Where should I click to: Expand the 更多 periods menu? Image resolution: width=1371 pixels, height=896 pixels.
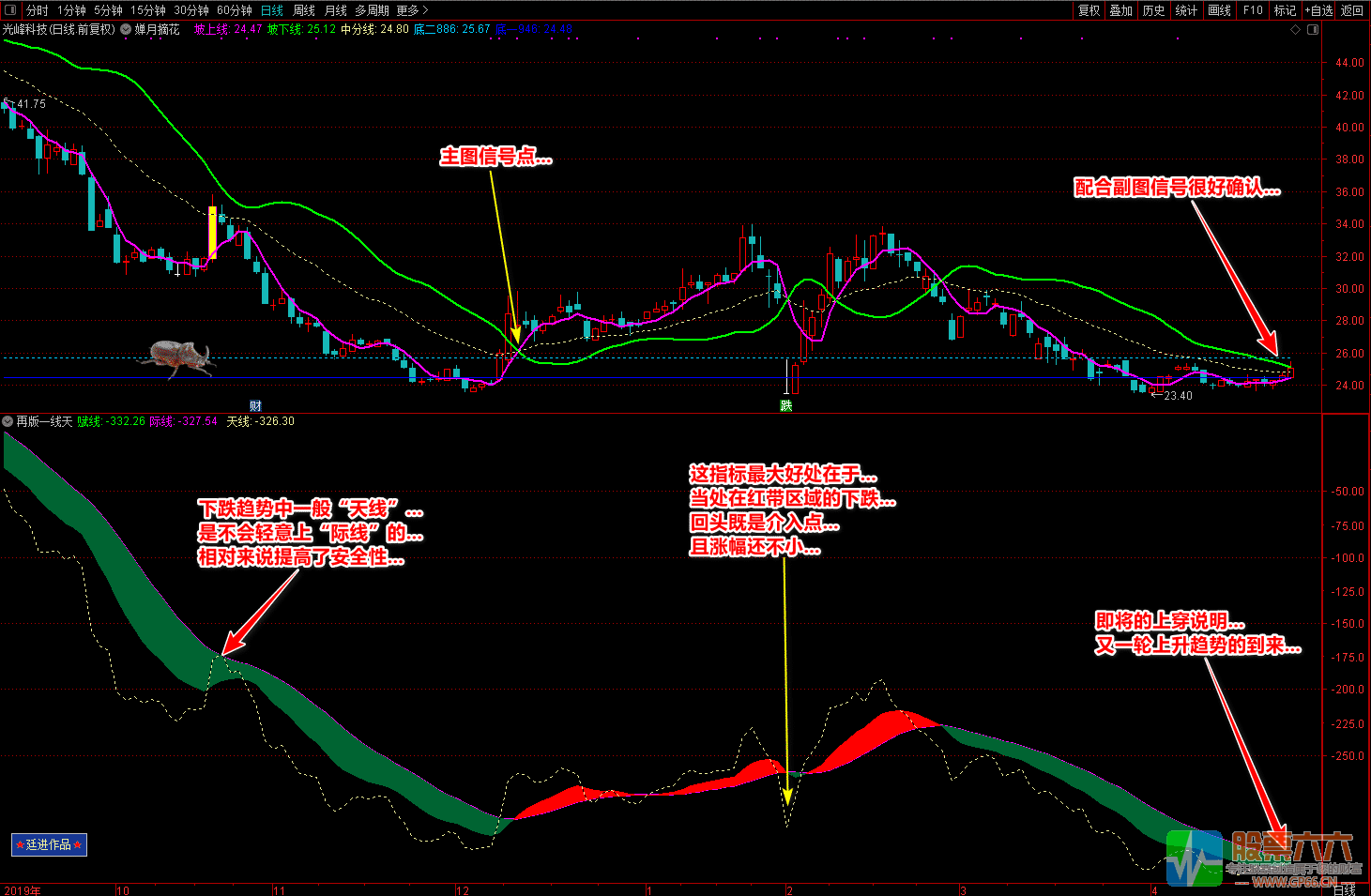click(412, 10)
